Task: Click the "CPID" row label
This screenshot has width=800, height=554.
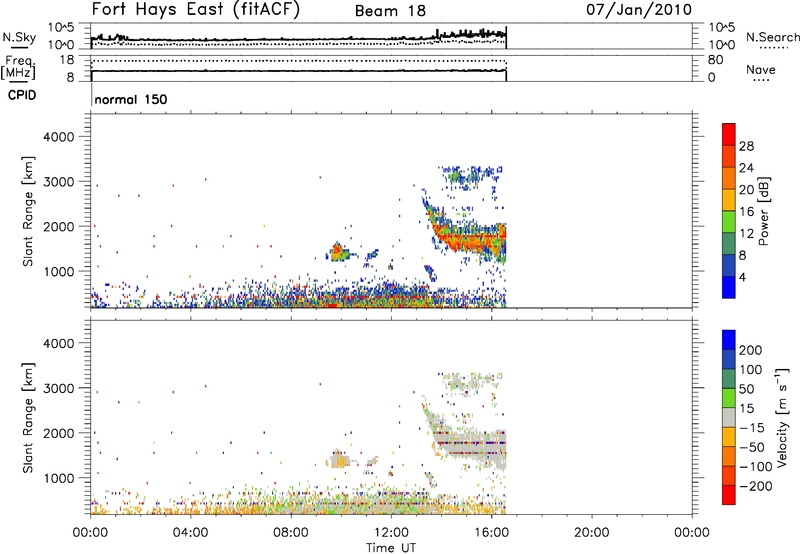Action: click(22, 95)
